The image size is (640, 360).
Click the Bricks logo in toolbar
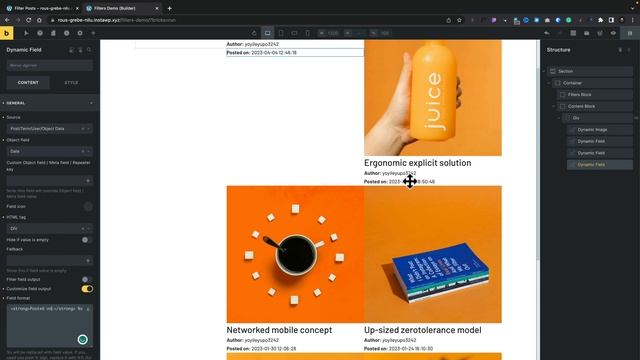point(7,33)
